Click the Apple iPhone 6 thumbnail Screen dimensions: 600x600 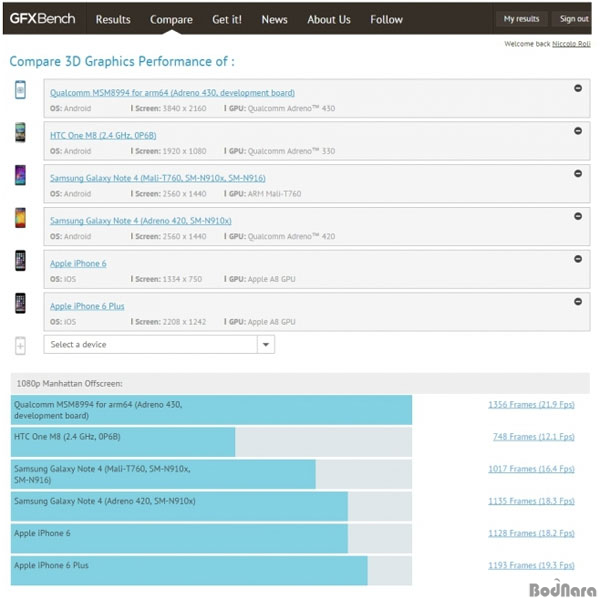pos(20,261)
